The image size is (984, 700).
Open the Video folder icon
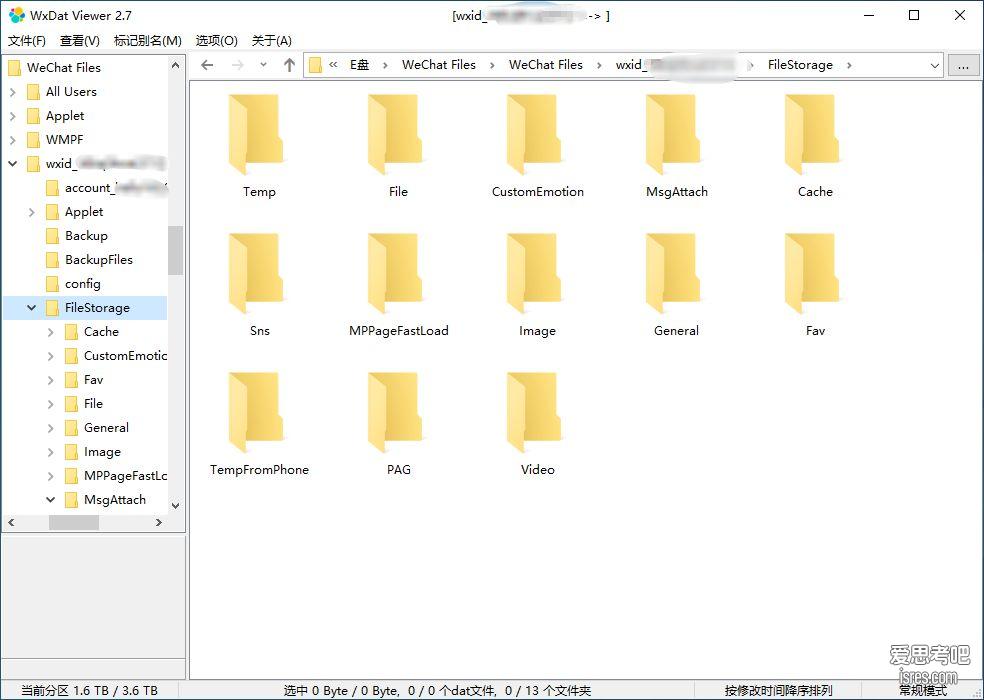coord(535,413)
